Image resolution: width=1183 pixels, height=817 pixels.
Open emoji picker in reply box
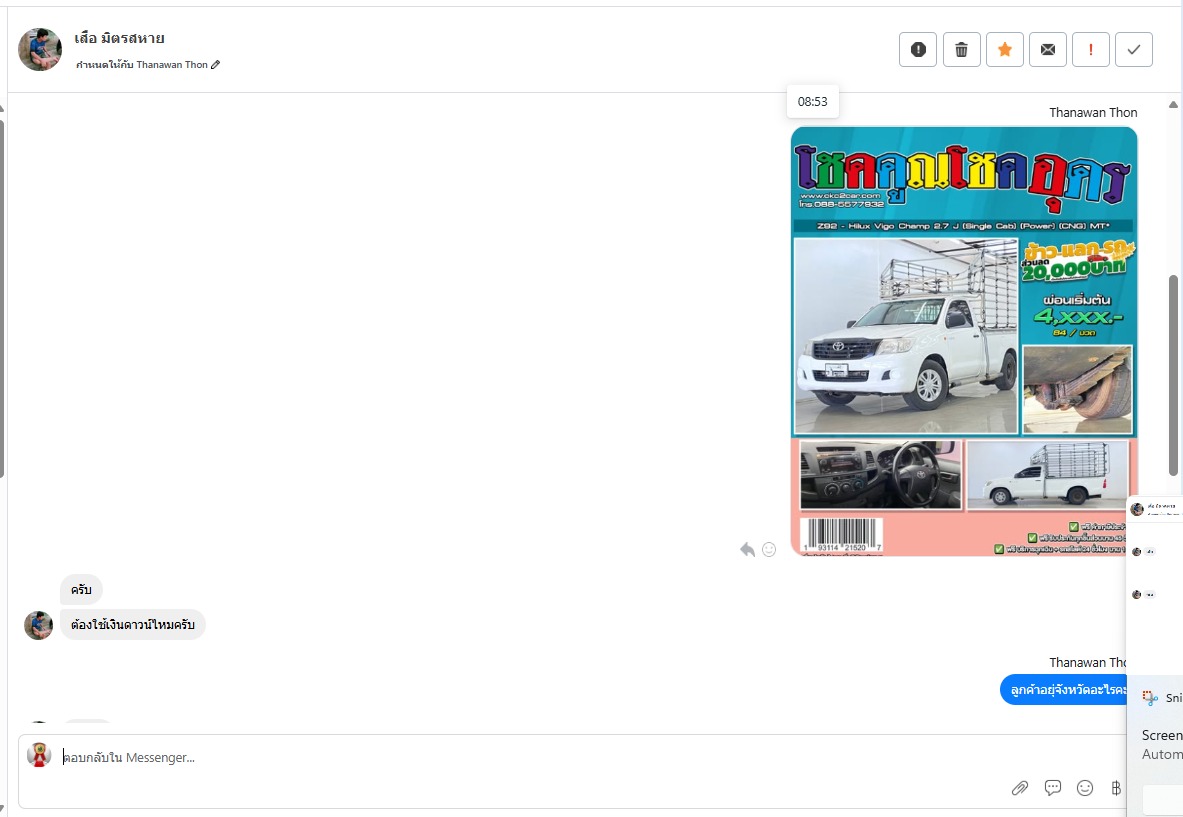pos(1085,788)
